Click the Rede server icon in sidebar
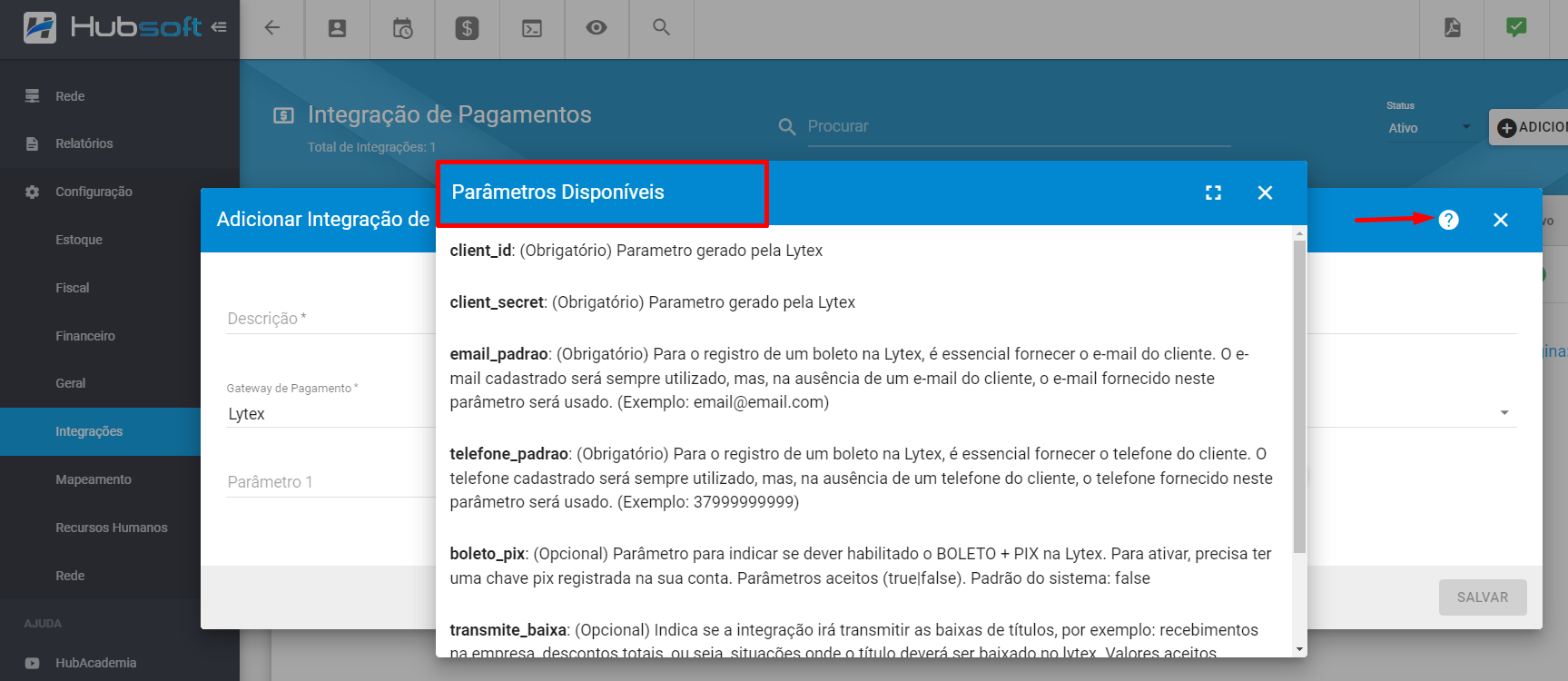This screenshot has width=1568, height=681. [33, 96]
